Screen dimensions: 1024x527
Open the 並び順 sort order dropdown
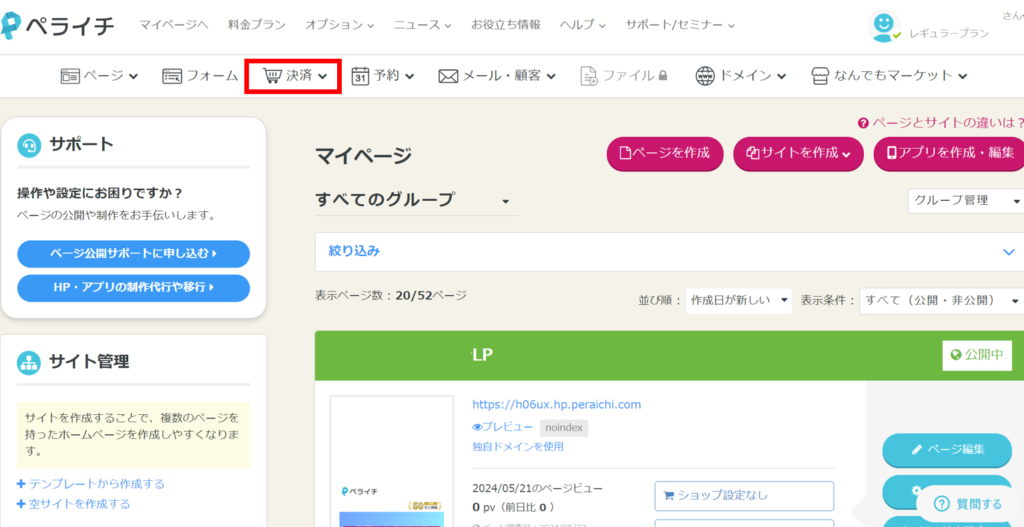(738, 300)
